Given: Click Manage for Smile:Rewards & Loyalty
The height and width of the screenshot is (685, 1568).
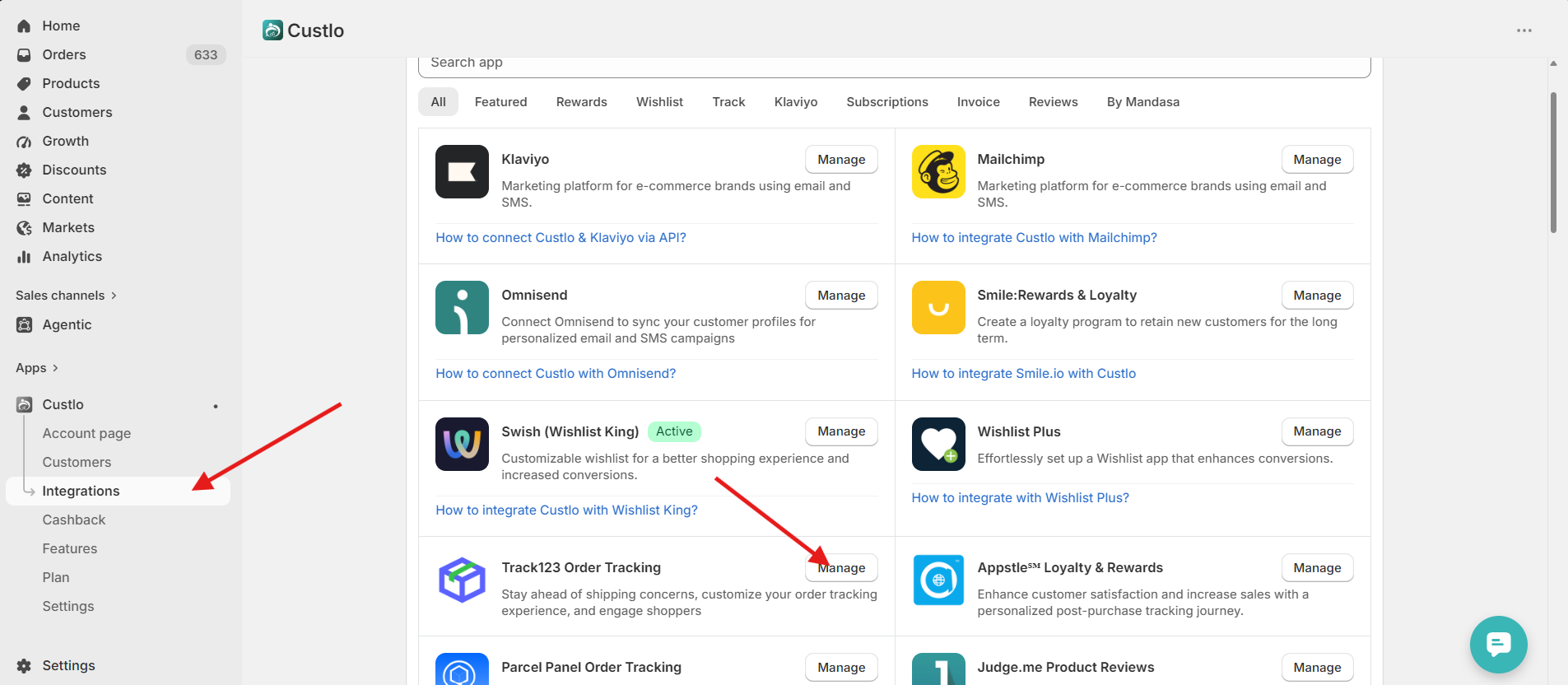Looking at the screenshot, I should coord(1317,296).
